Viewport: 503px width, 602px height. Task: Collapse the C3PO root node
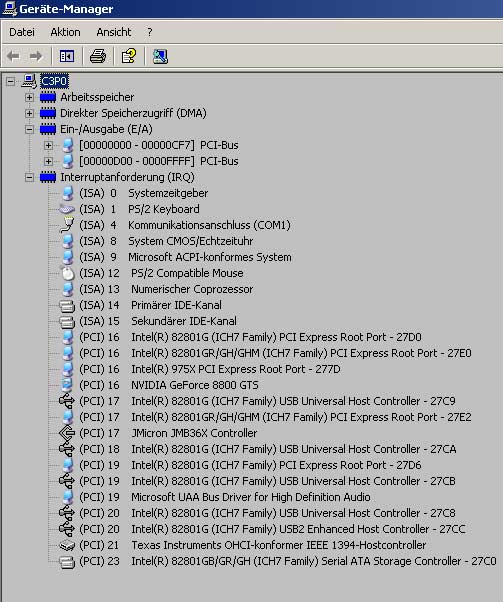pos(11,81)
